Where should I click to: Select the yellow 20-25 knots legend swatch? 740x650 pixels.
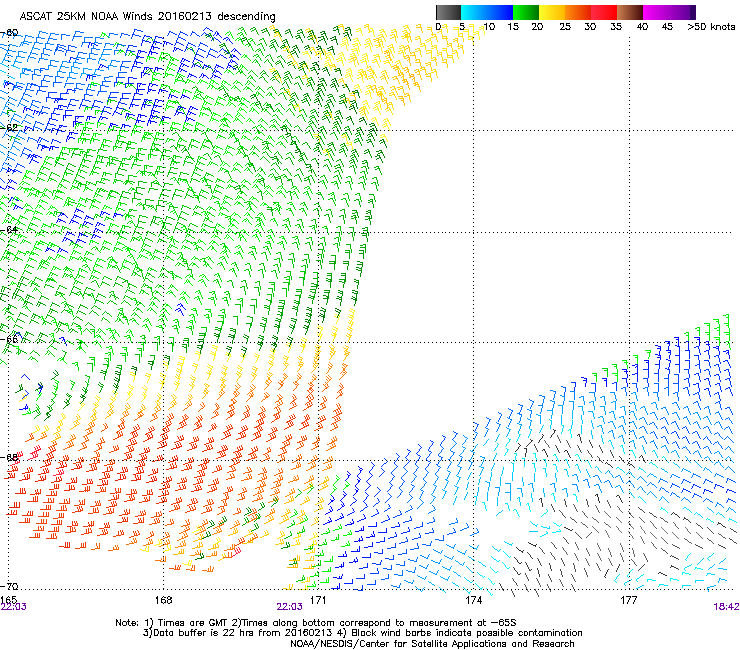[x=552, y=12]
